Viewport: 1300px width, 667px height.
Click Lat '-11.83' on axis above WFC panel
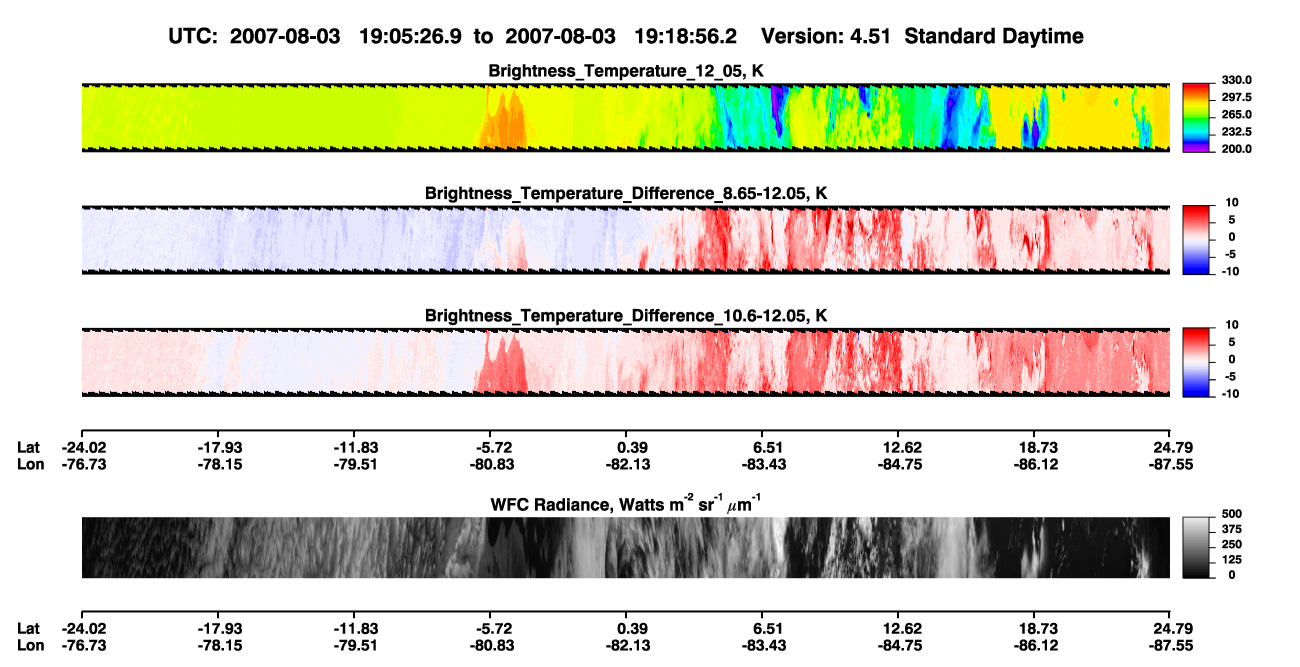(x=357, y=447)
